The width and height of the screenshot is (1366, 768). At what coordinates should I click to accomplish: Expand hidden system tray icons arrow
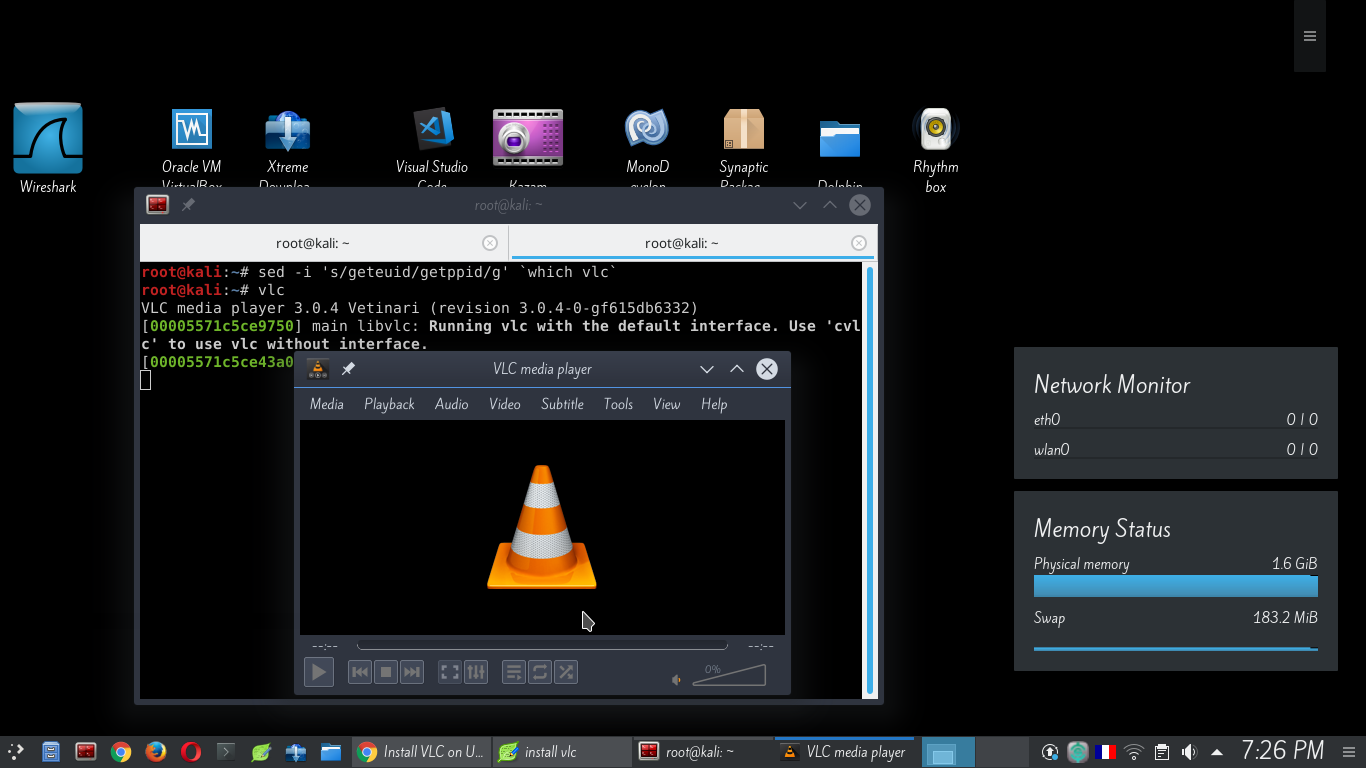pyautogui.click(x=1217, y=752)
